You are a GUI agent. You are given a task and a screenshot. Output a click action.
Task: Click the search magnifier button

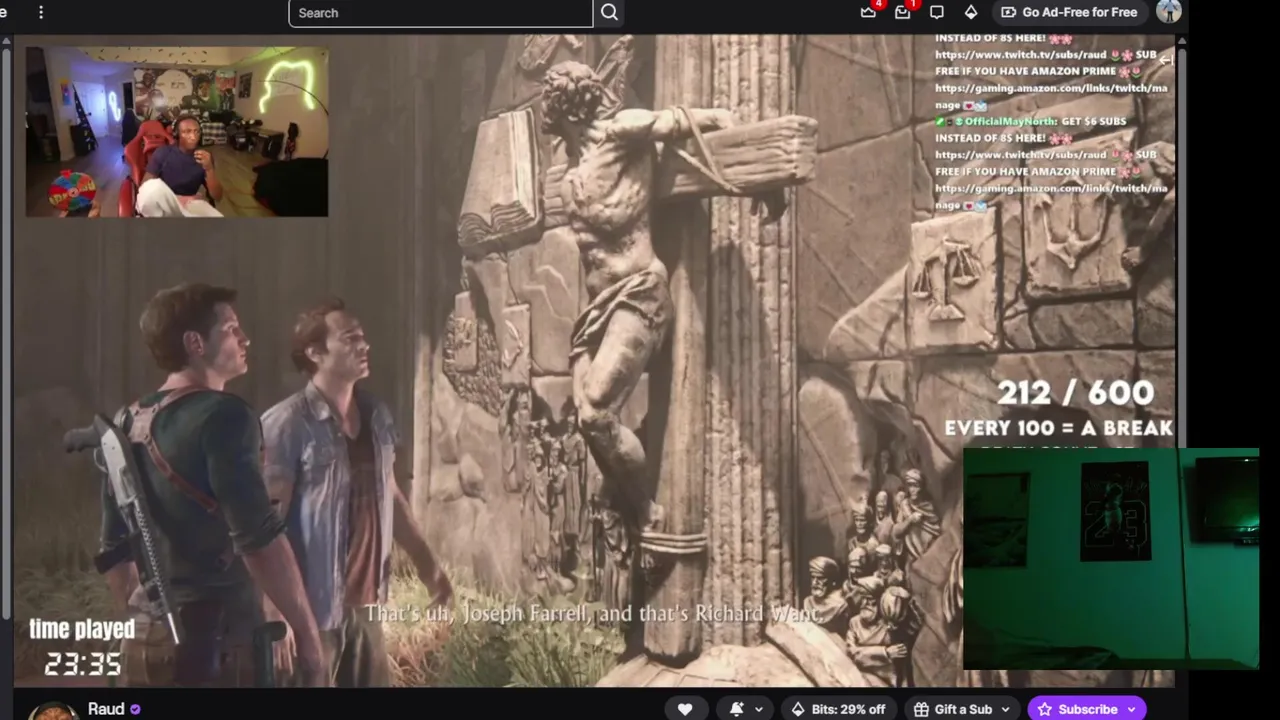609,13
